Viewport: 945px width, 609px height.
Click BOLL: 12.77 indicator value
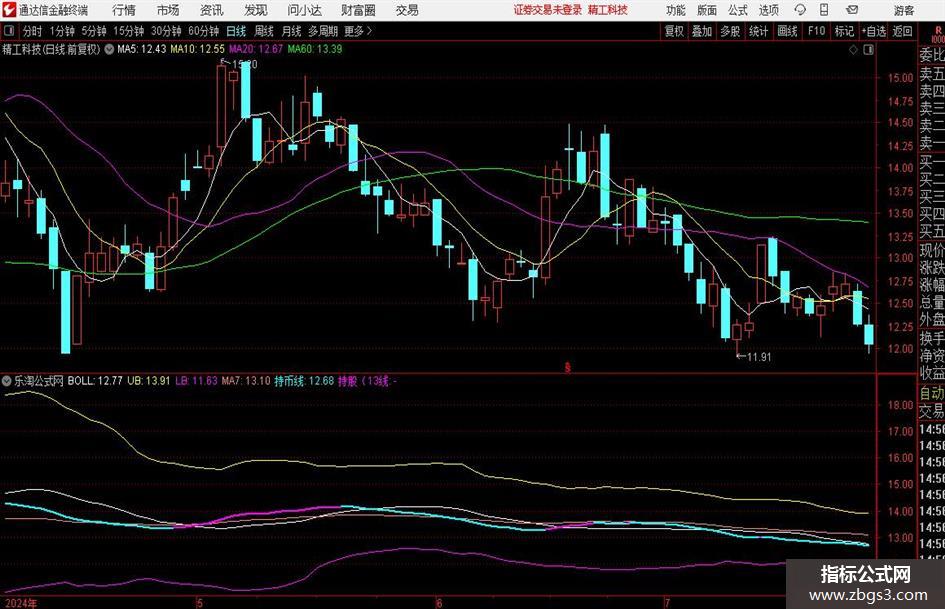pyautogui.click(x=95, y=381)
